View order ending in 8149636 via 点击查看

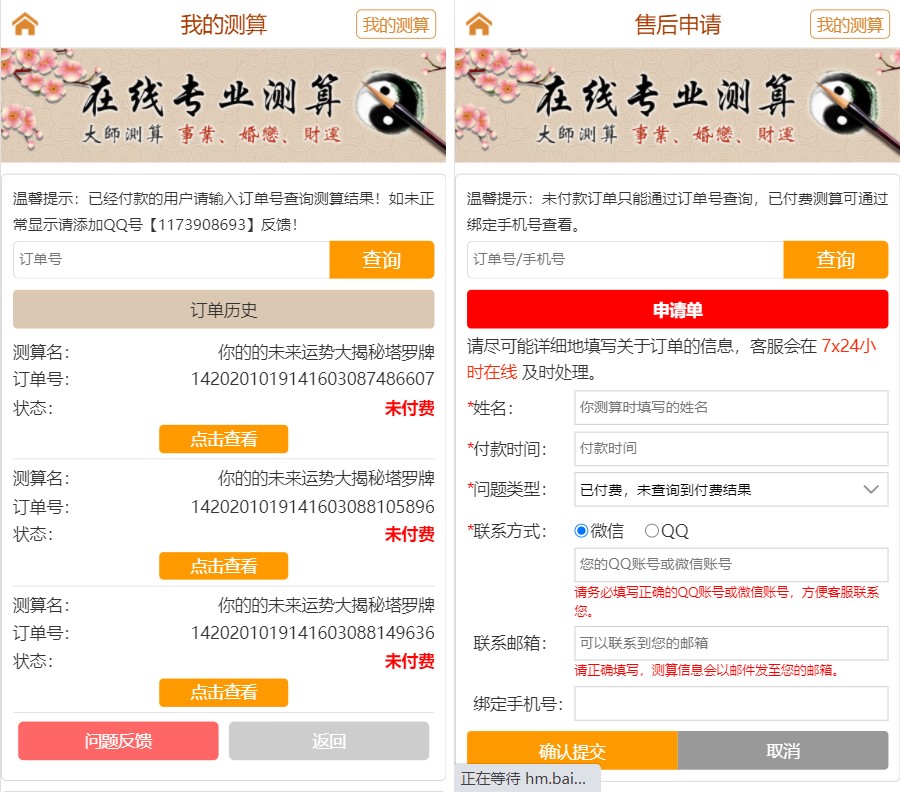tap(223, 692)
